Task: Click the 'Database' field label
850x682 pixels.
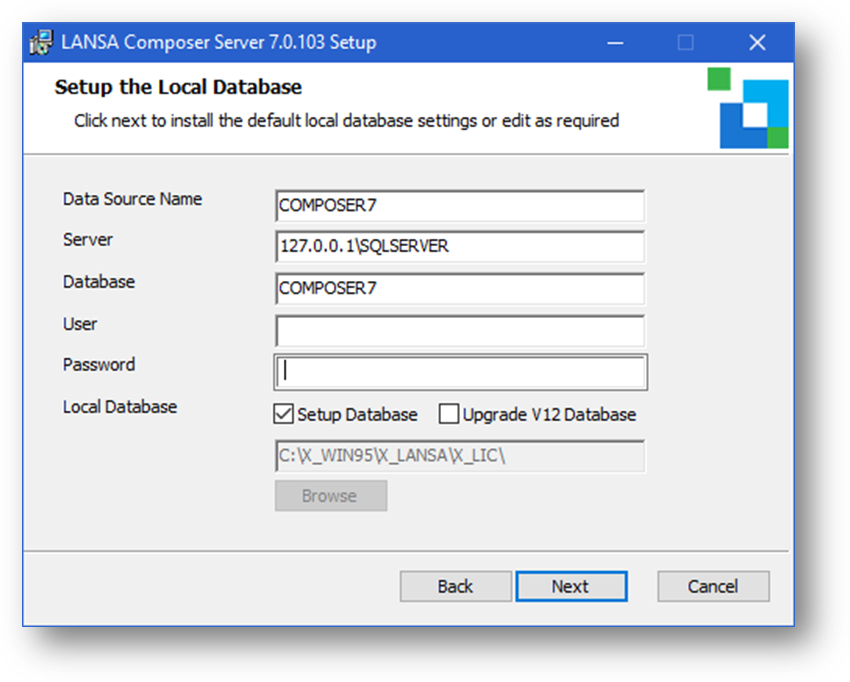Action: [x=99, y=282]
